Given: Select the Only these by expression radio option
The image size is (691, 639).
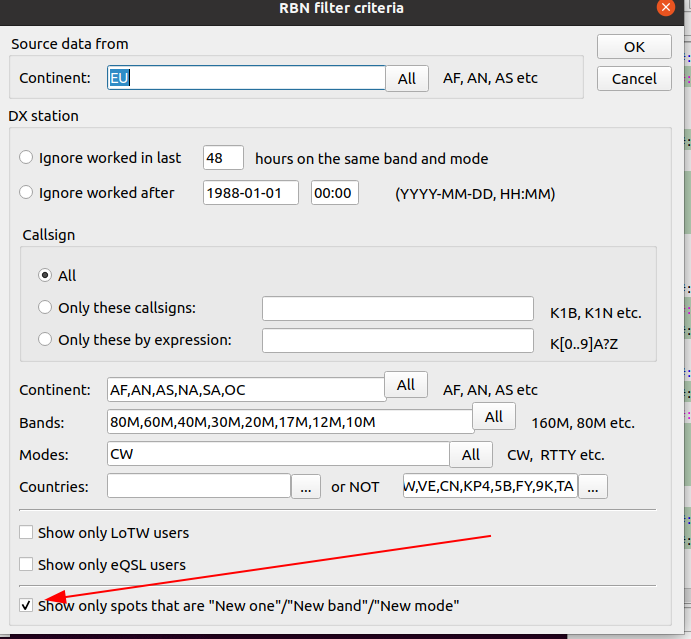Looking at the screenshot, I should pos(45,339).
